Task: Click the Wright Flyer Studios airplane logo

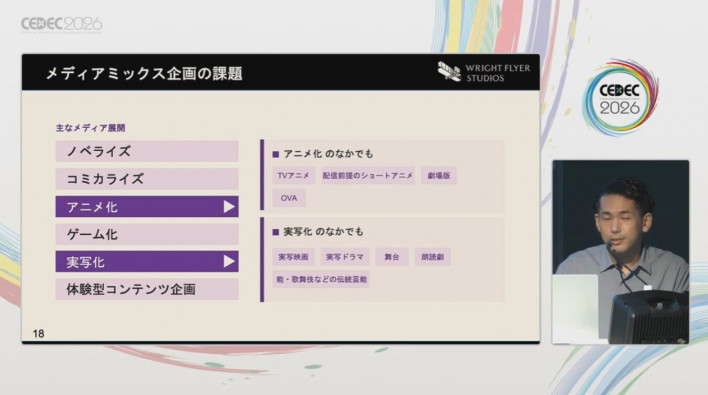Action: tap(449, 72)
